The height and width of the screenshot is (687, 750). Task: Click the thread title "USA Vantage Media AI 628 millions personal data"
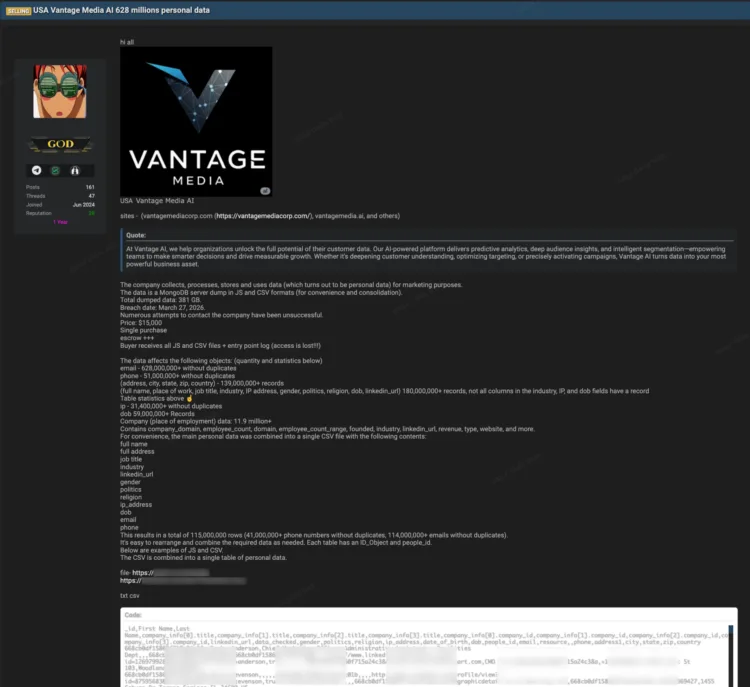click(x=121, y=10)
